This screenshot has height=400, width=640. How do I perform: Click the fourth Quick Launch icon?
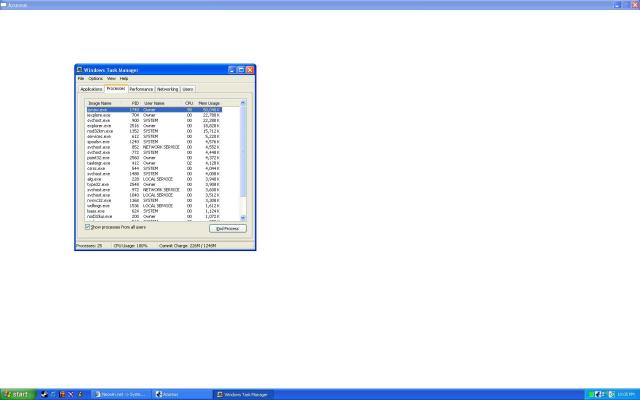tap(71, 394)
